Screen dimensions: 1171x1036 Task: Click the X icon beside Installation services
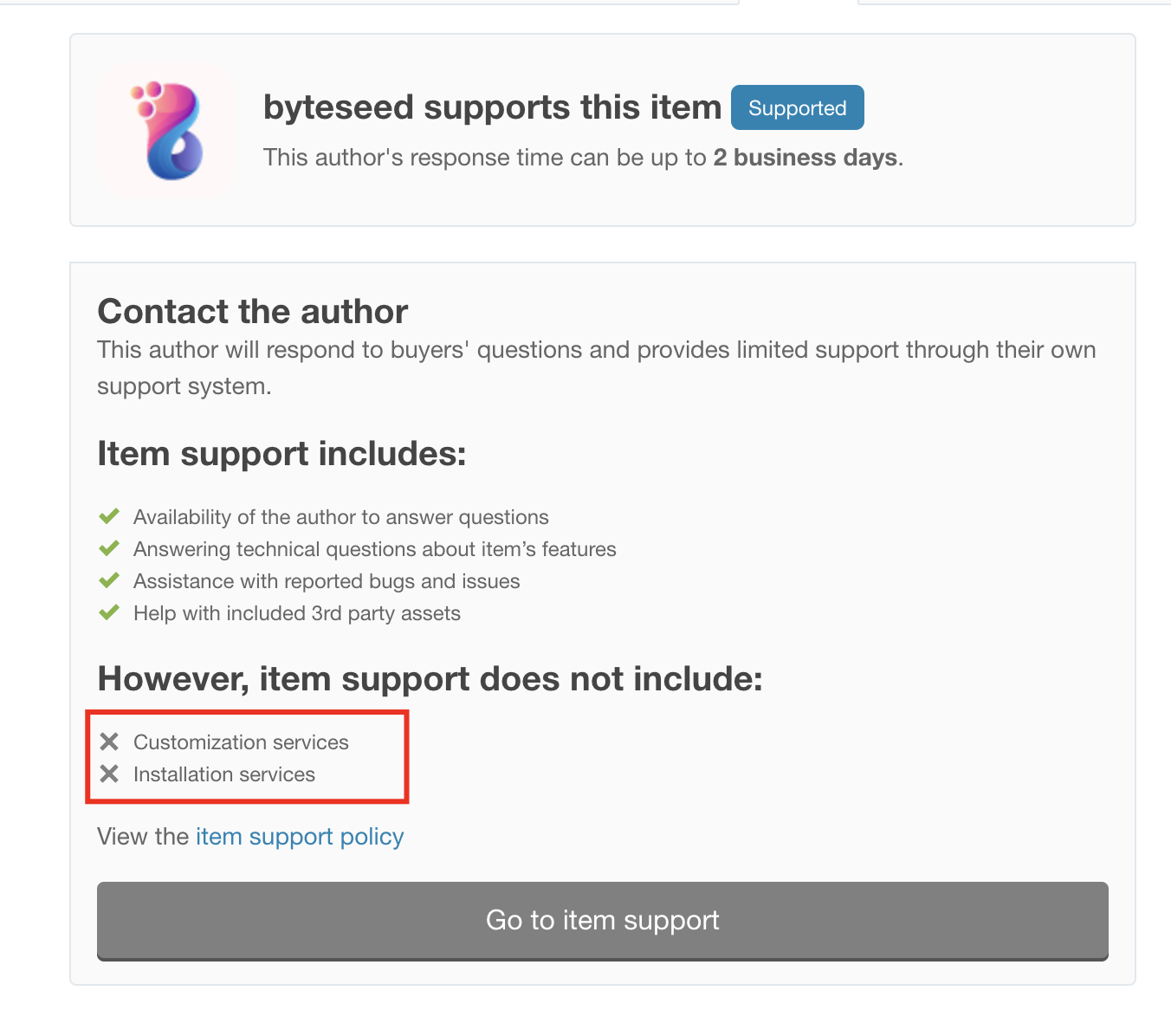109,774
